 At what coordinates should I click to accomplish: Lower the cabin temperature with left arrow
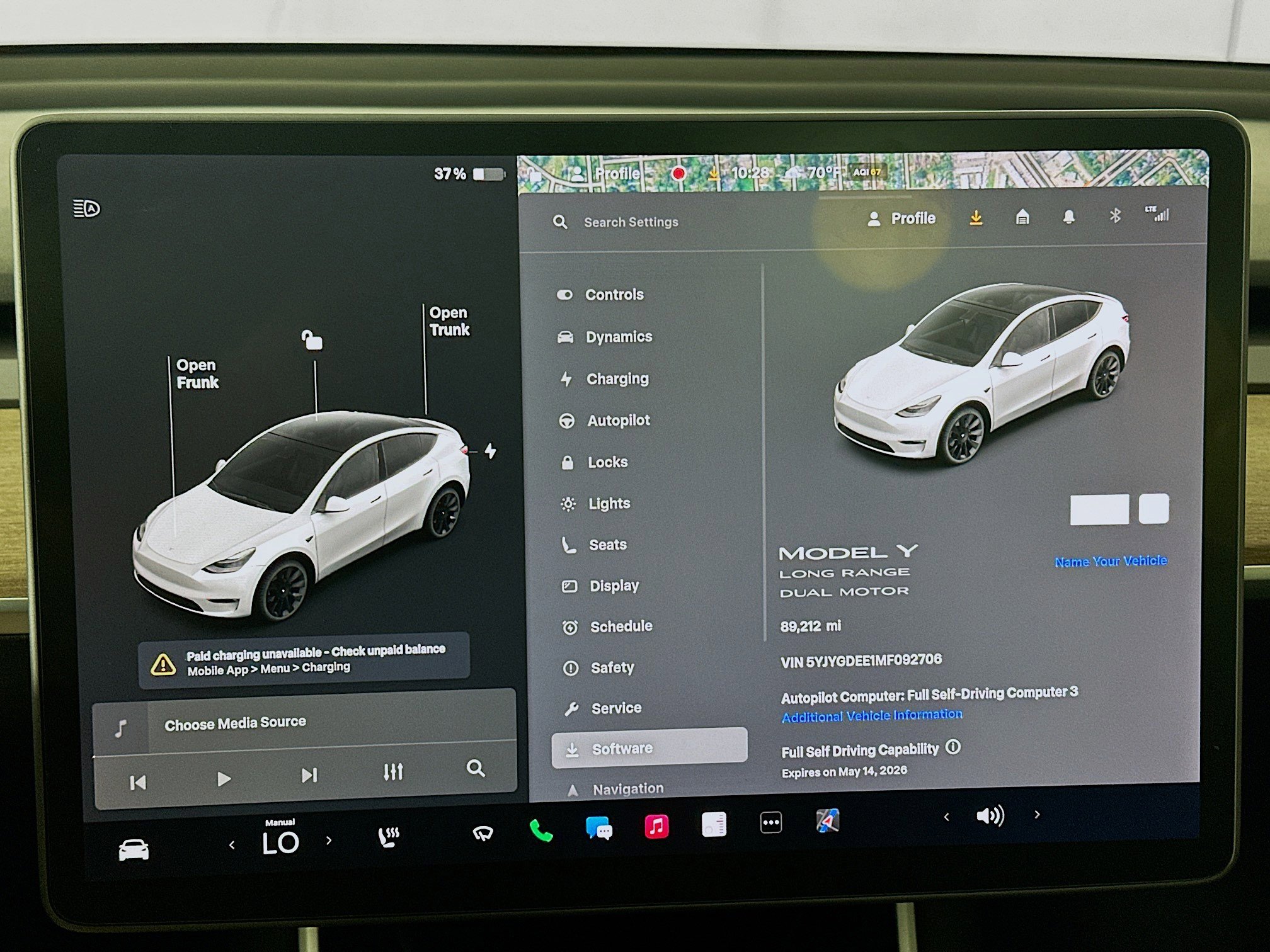click(232, 845)
